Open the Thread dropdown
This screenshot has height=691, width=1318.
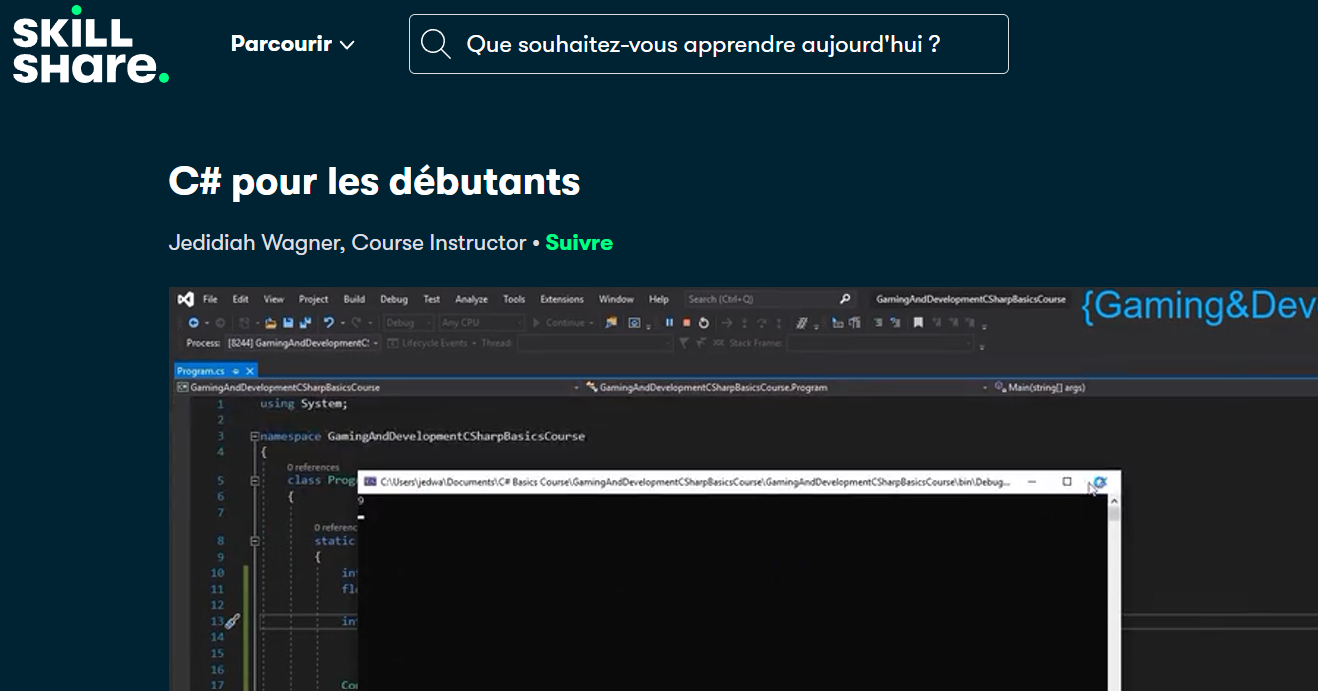[x=595, y=343]
